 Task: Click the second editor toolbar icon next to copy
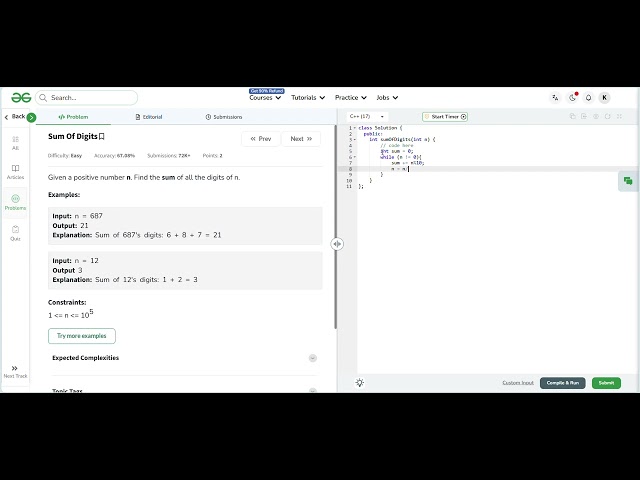coord(584,116)
